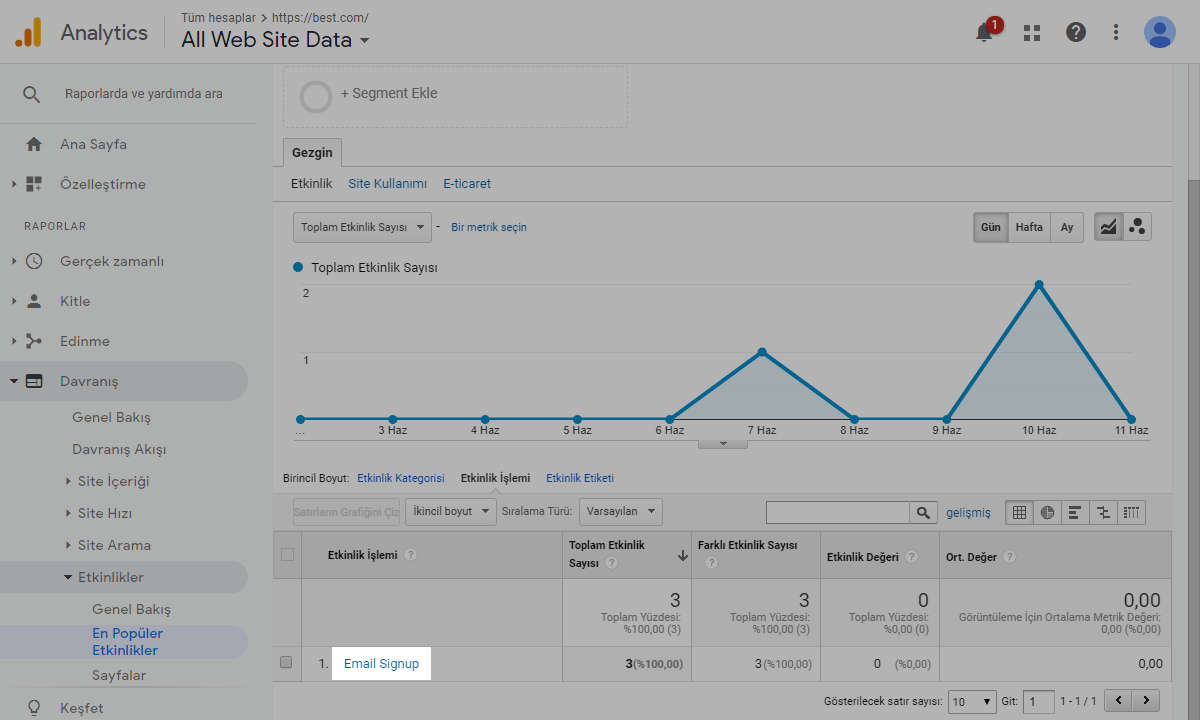
Task: Switch chart granularity to Hafta
Action: 1029,227
